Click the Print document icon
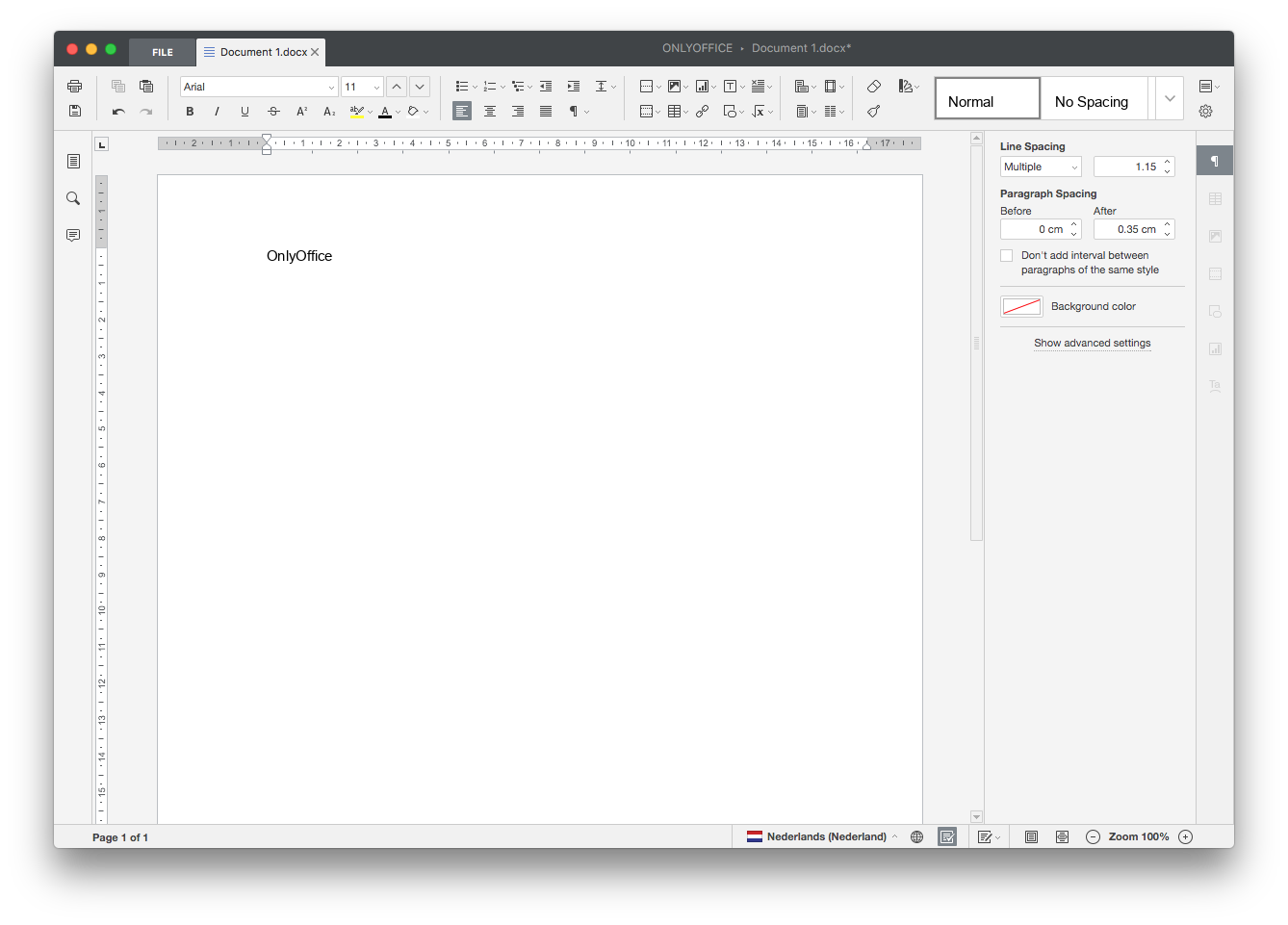 pyautogui.click(x=74, y=87)
